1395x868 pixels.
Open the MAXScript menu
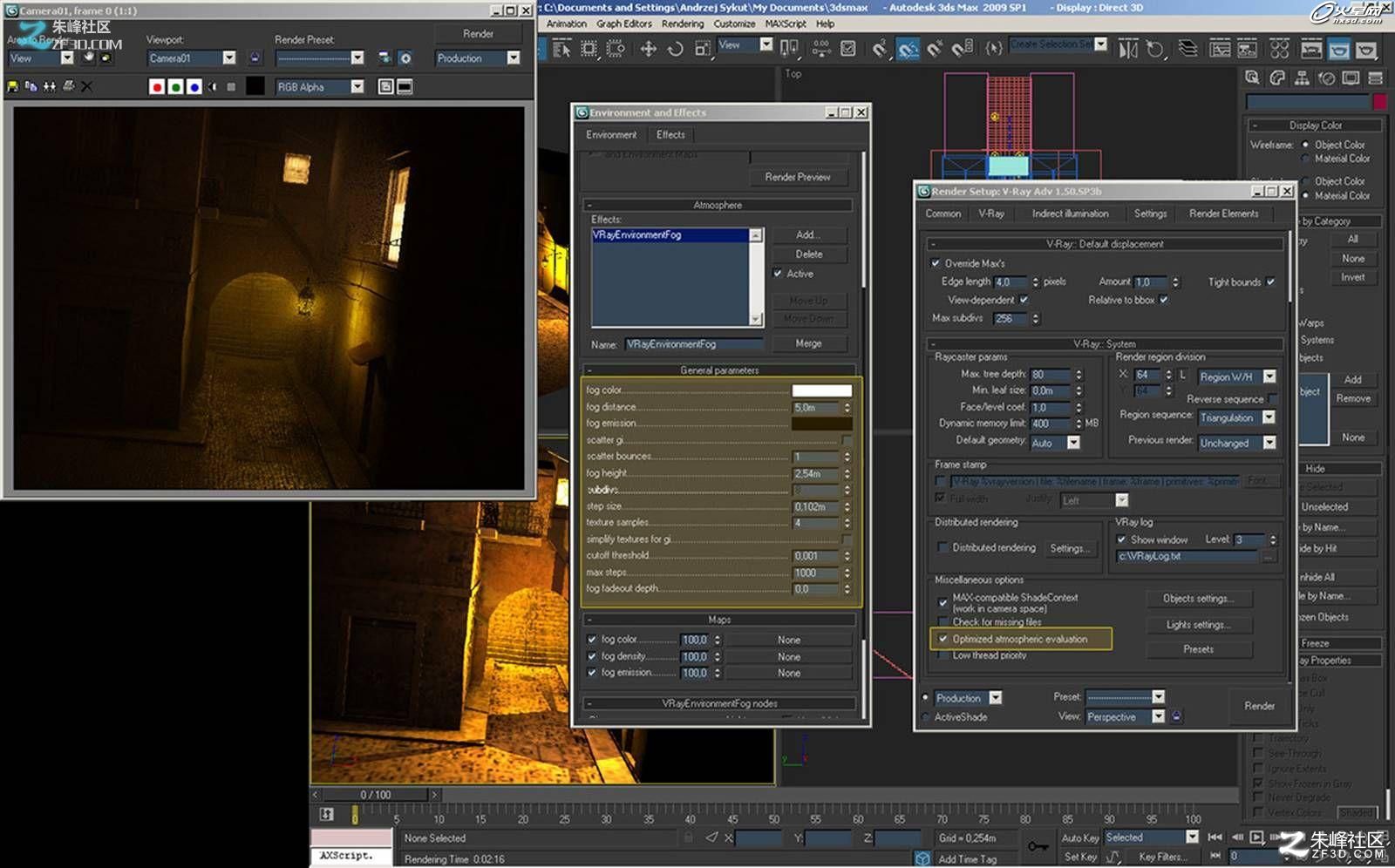pyautogui.click(x=786, y=24)
